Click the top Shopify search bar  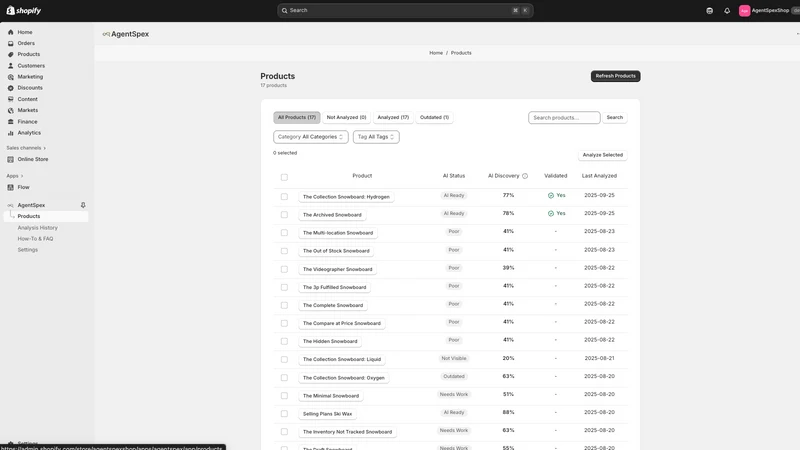[405, 10]
